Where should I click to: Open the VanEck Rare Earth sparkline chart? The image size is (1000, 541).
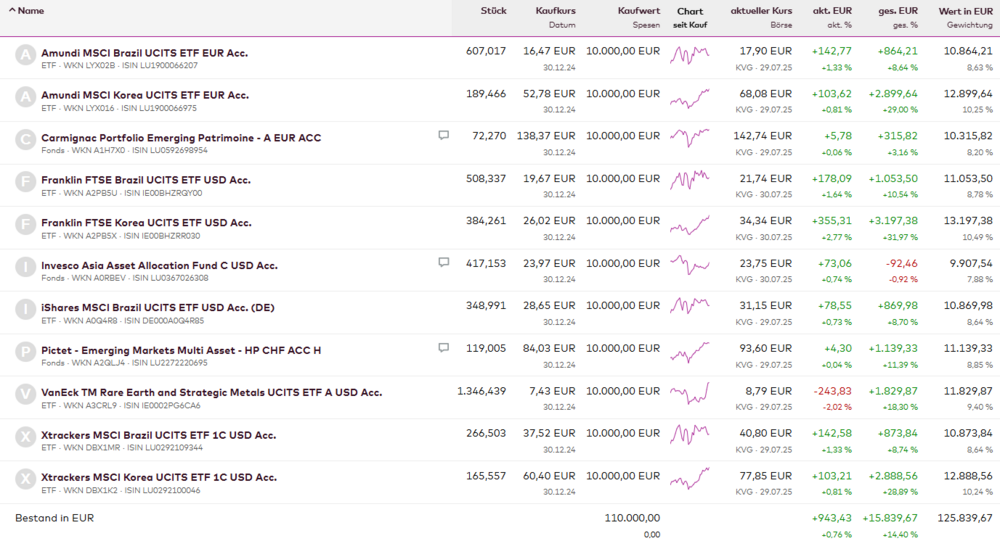[x=690, y=397]
